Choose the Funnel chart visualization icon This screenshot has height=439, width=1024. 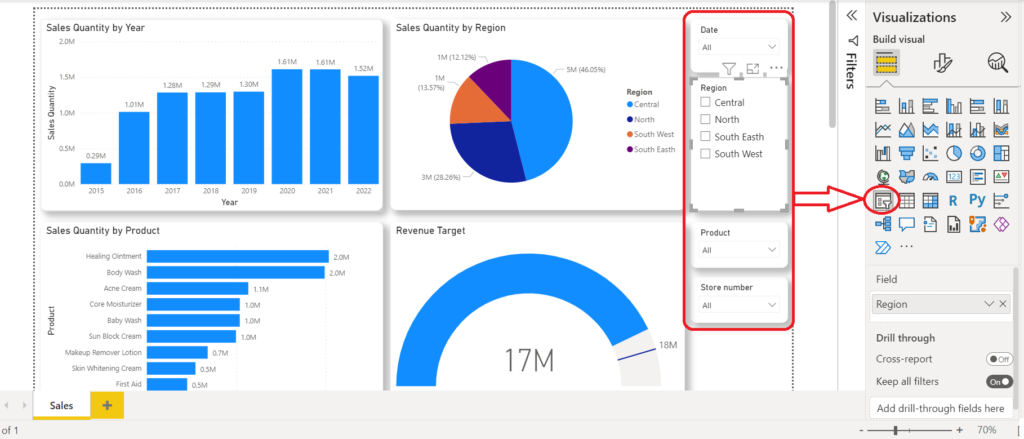pyautogui.click(x=907, y=153)
